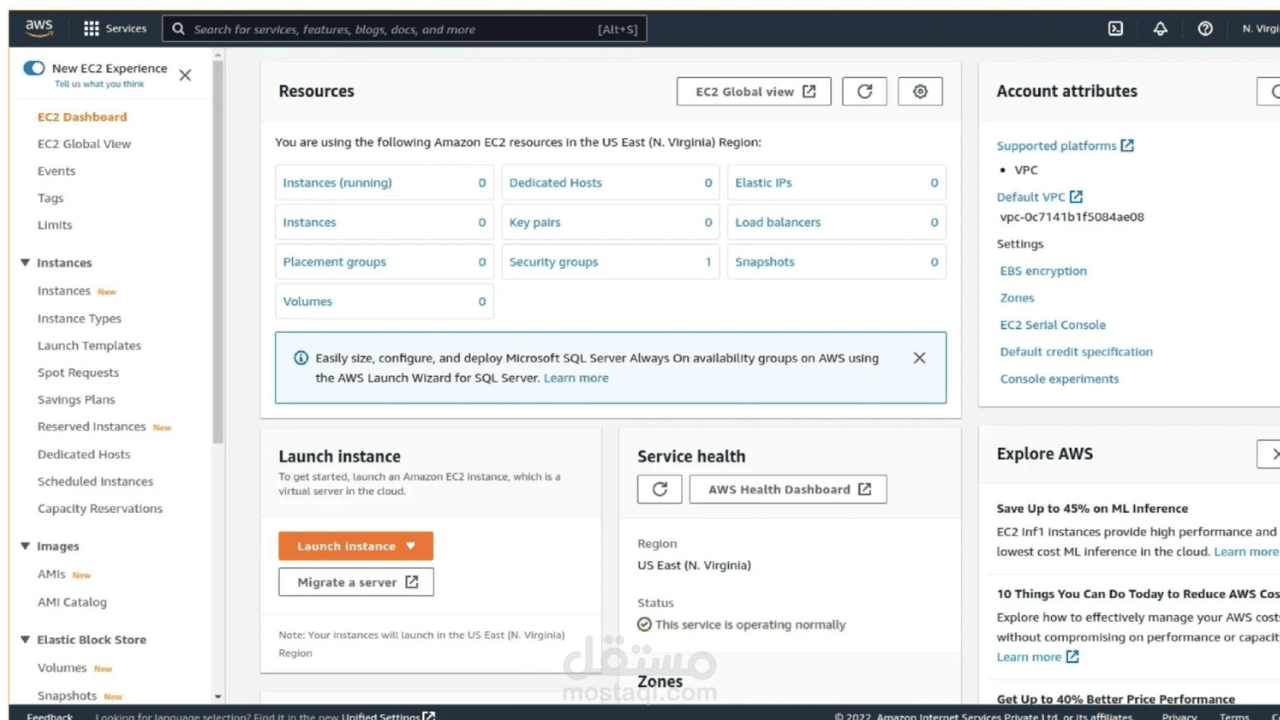Open the Snapshots resource card
1280x720 pixels.
click(x=836, y=262)
